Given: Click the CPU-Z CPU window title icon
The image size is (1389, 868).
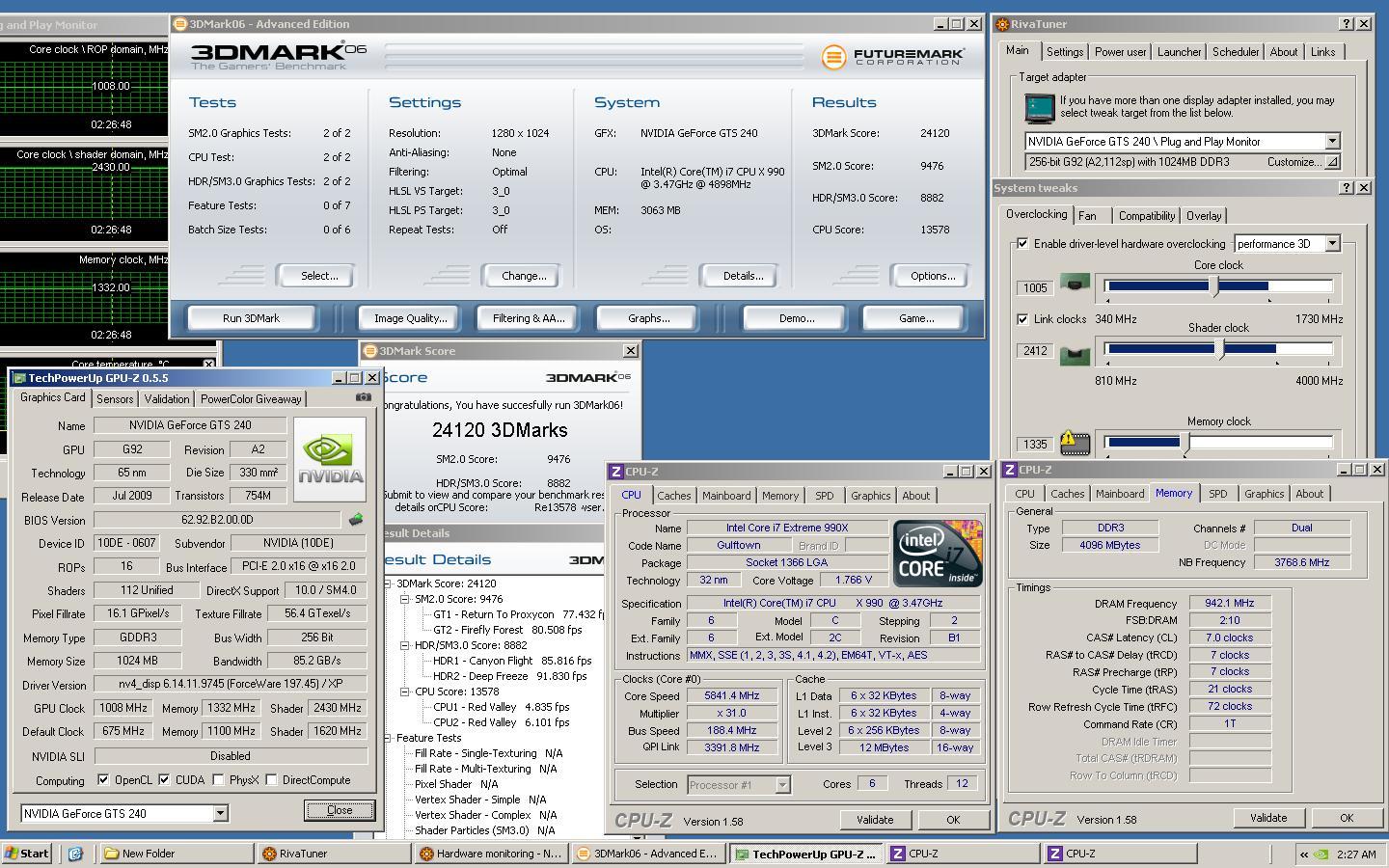Looking at the screenshot, I should (x=616, y=472).
